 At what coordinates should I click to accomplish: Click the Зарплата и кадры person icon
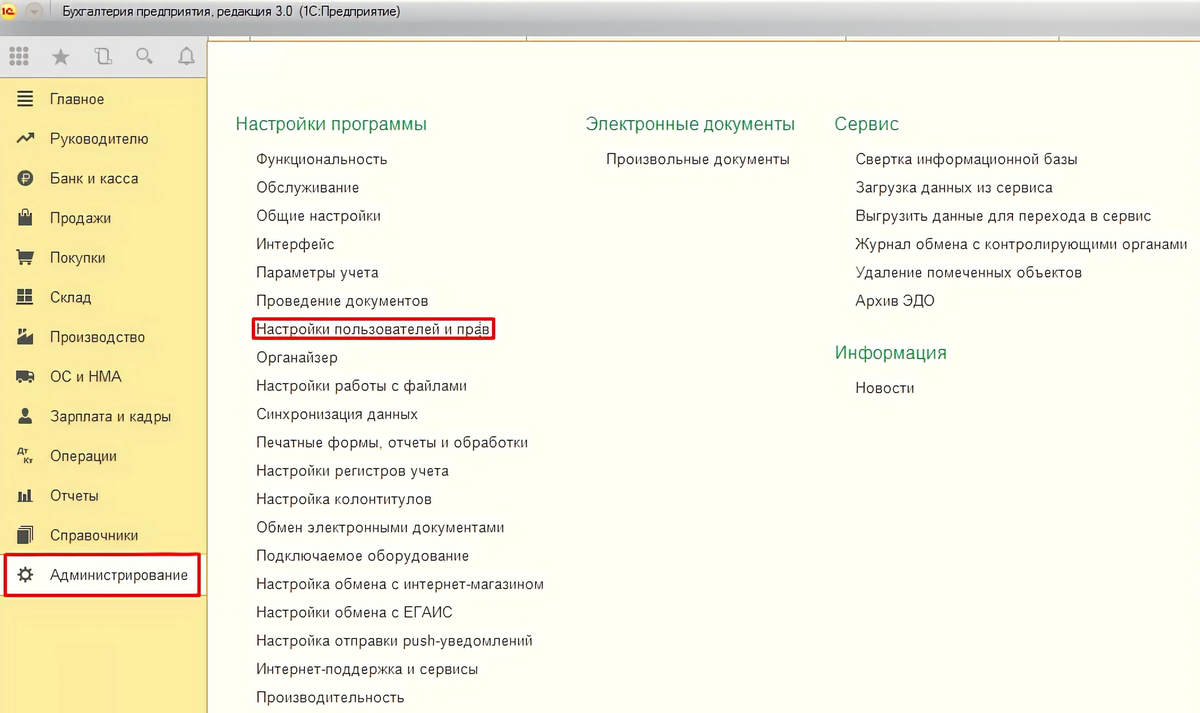(x=26, y=416)
